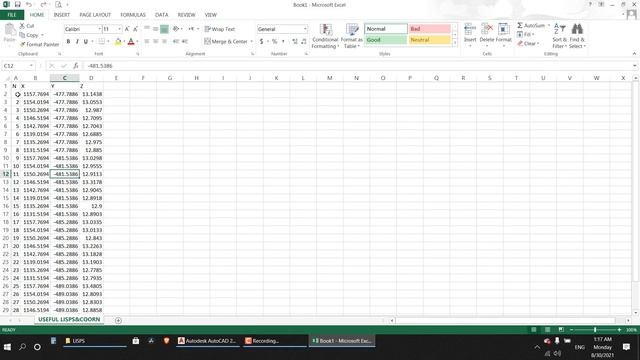Toggle Center horizontal alignment
640x360 pixels.
[x=156, y=41]
